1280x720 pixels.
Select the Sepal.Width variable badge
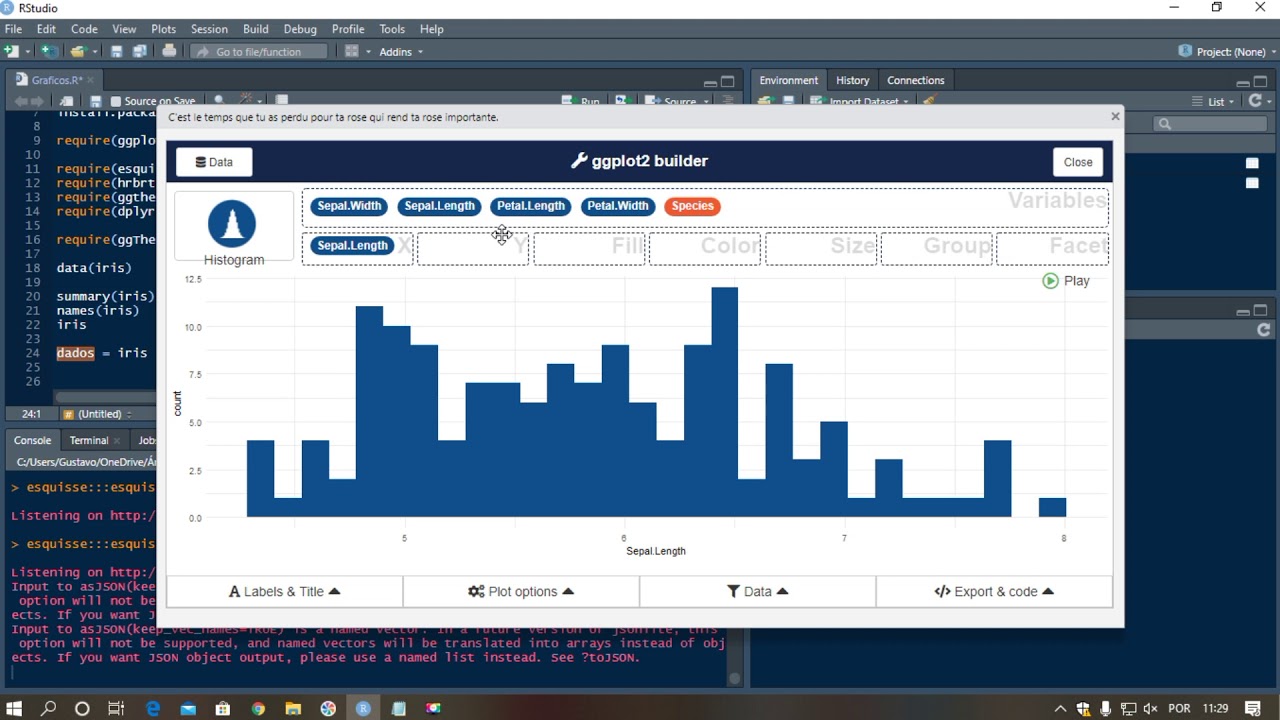pos(349,206)
